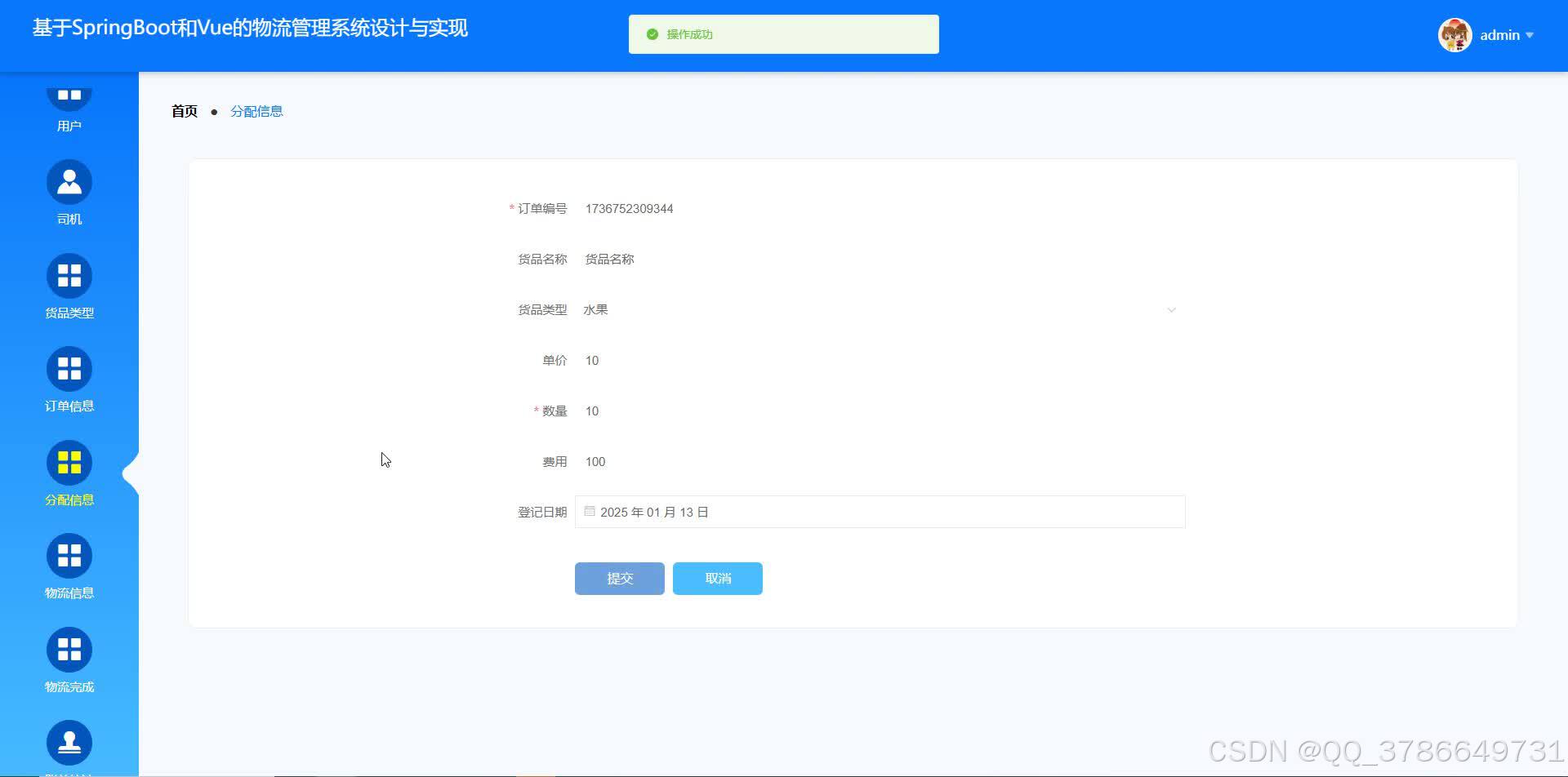
Task: Go to 物流完成 menu label
Action: pyautogui.click(x=69, y=686)
